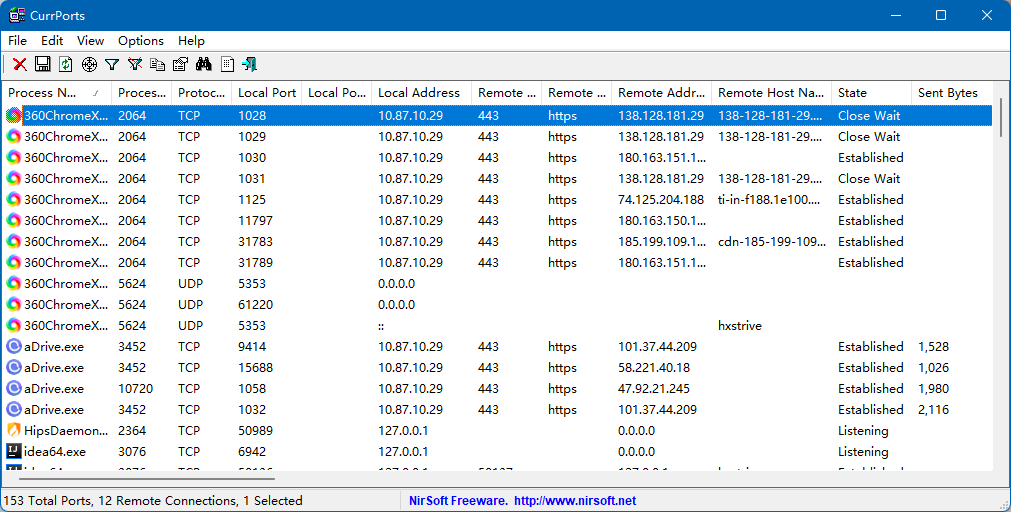Click the floppy disk Save Selected Items icon
The image size is (1011, 512).
(x=43, y=64)
